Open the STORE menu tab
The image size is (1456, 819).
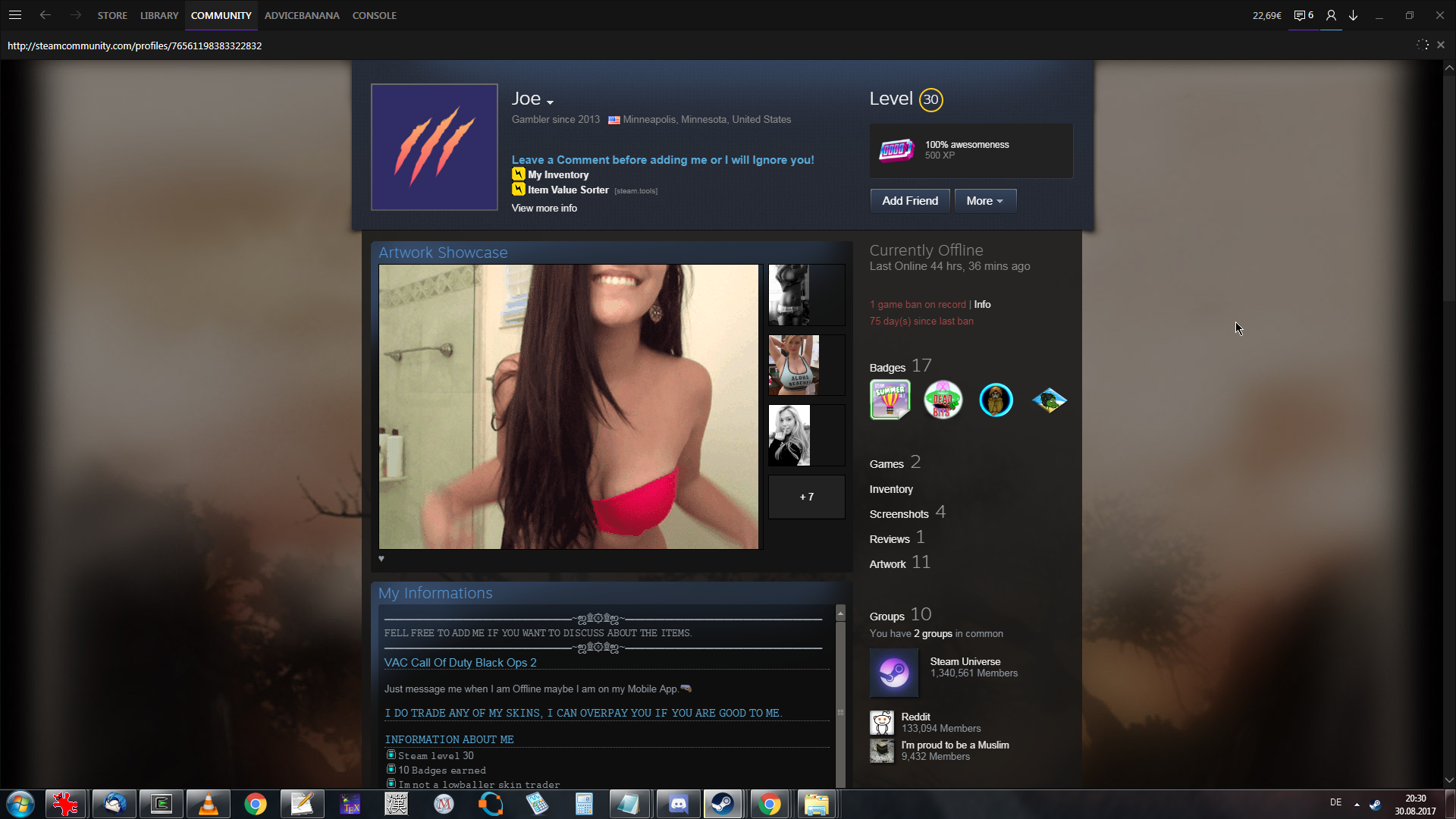[112, 15]
